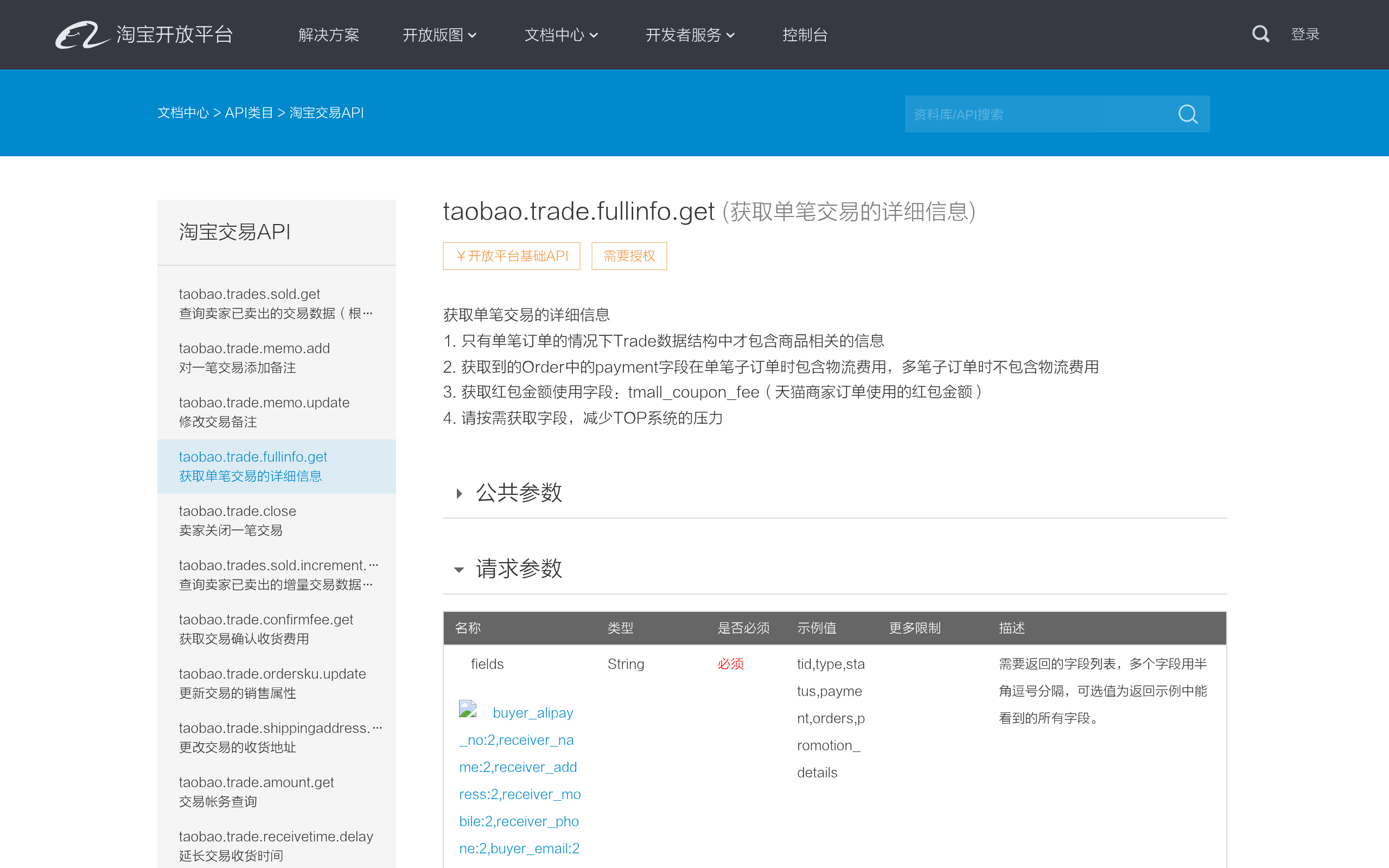This screenshot has height=868, width=1389.
Task: Click the magnifier icon in API search box
Action: pos(1188,114)
